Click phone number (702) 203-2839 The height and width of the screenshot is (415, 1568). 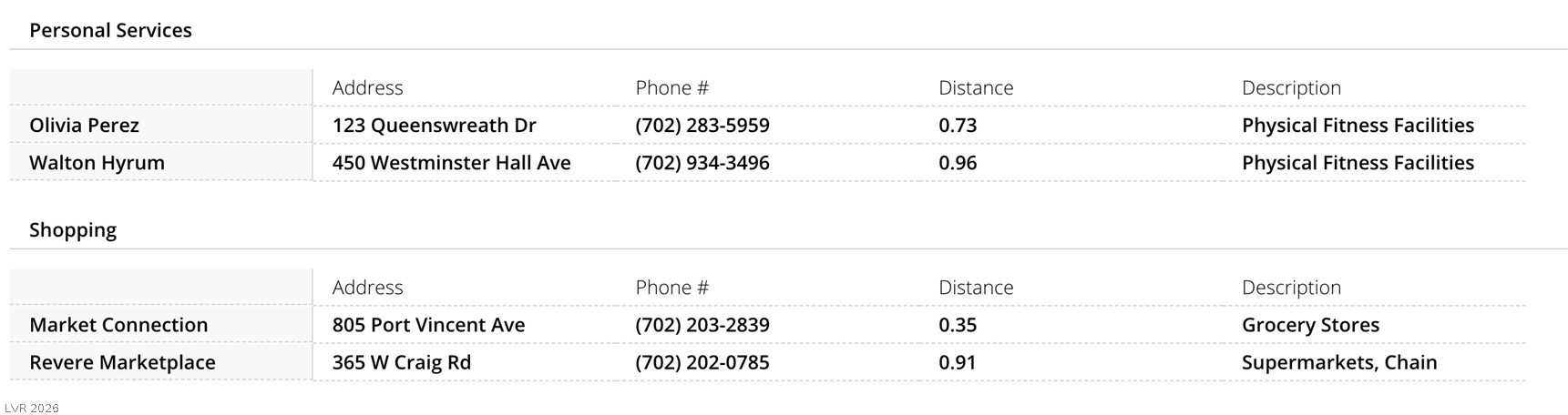click(x=702, y=325)
